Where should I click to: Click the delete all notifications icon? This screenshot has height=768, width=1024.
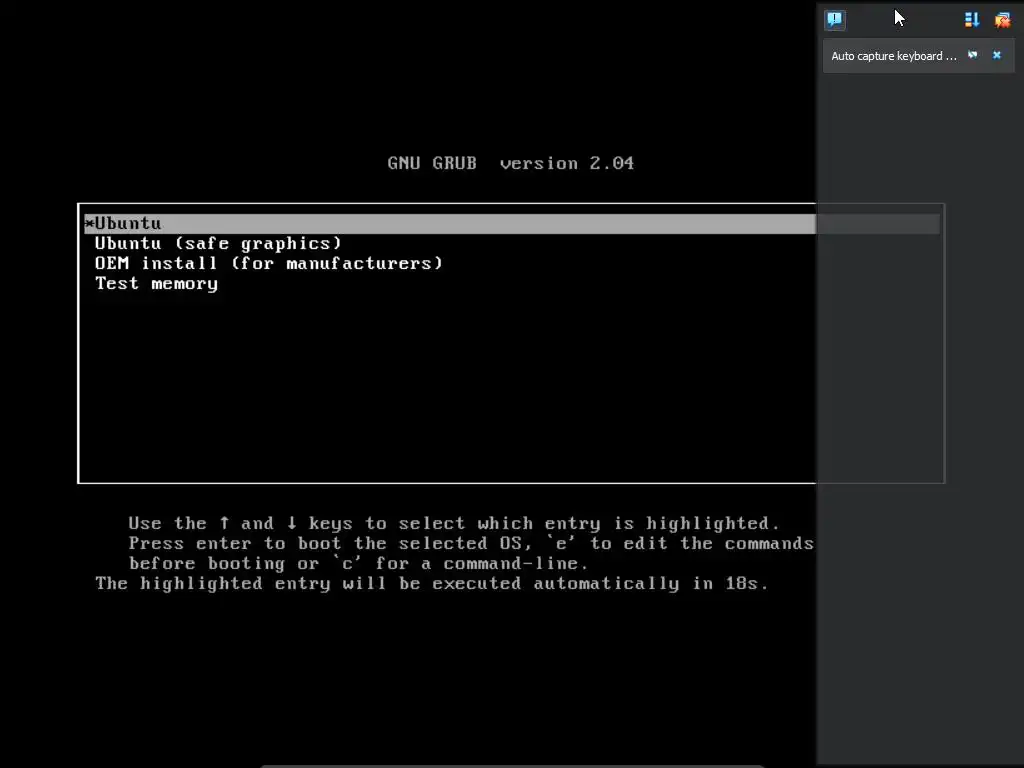click(1002, 20)
